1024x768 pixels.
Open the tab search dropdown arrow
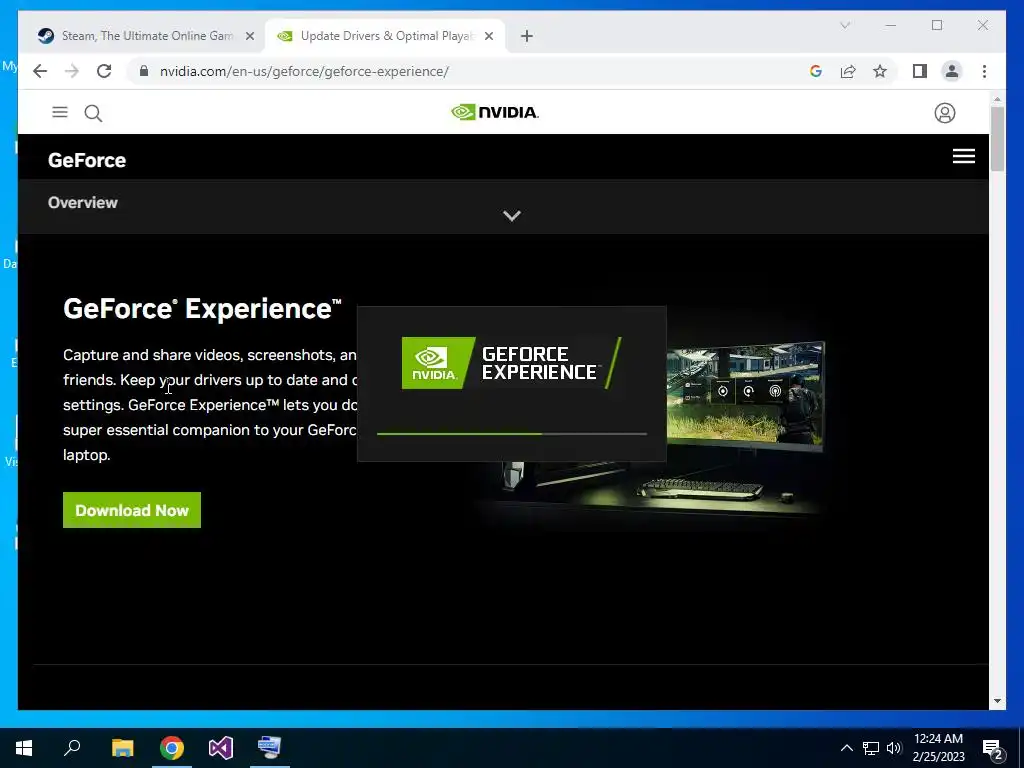(x=844, y=25)
